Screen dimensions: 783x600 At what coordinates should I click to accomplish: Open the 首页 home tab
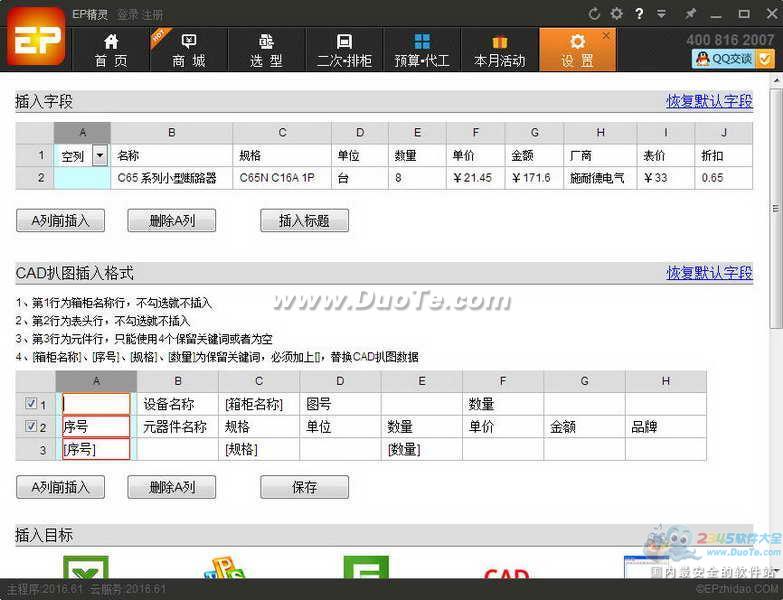point(111,50)
